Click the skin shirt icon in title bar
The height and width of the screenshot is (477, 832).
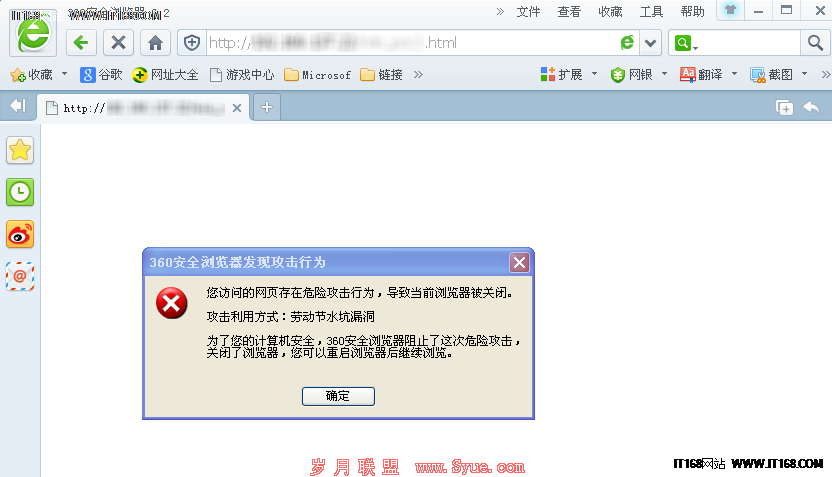731,10
